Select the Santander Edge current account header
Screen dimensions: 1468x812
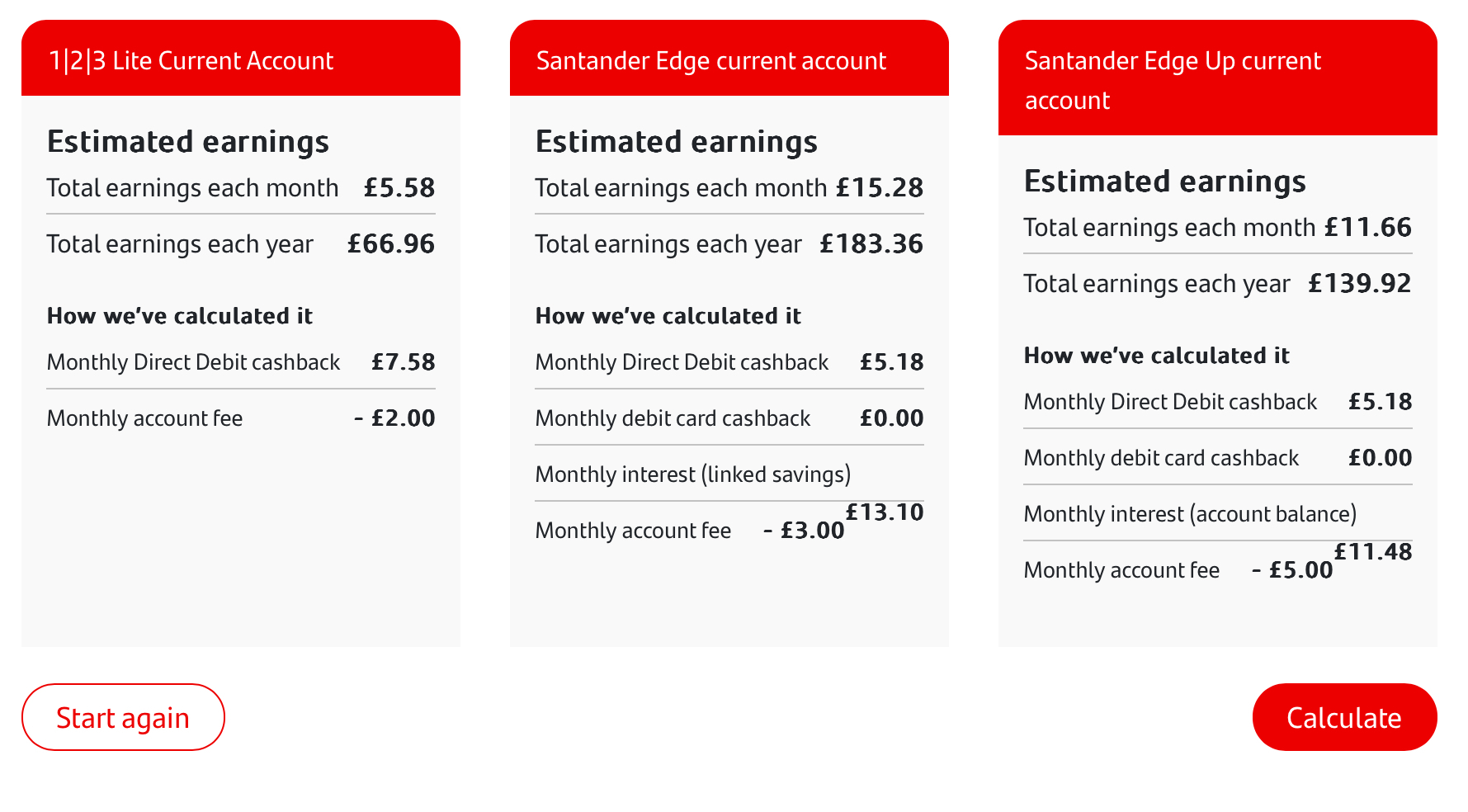point(729,58)
